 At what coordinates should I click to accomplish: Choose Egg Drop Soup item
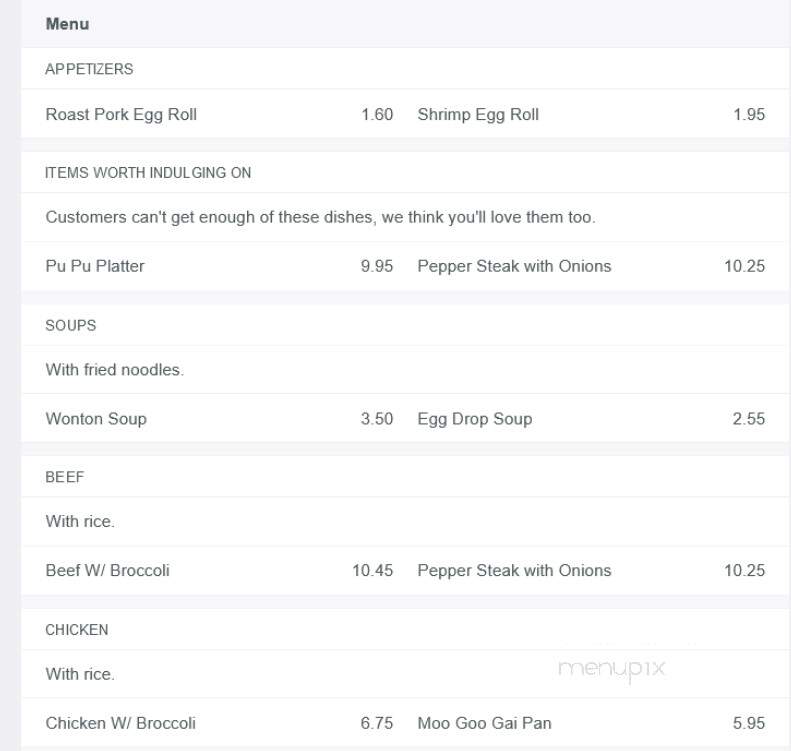[475, 419]
